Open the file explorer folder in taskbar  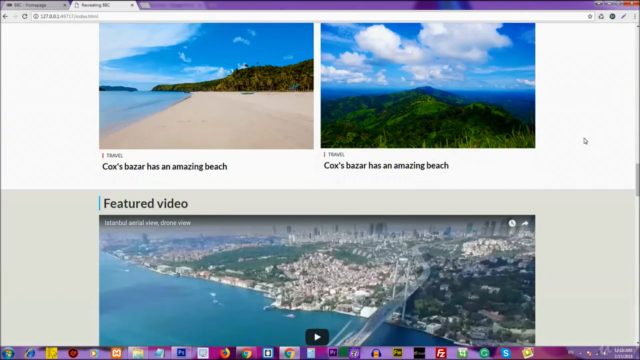click(138, 353)
